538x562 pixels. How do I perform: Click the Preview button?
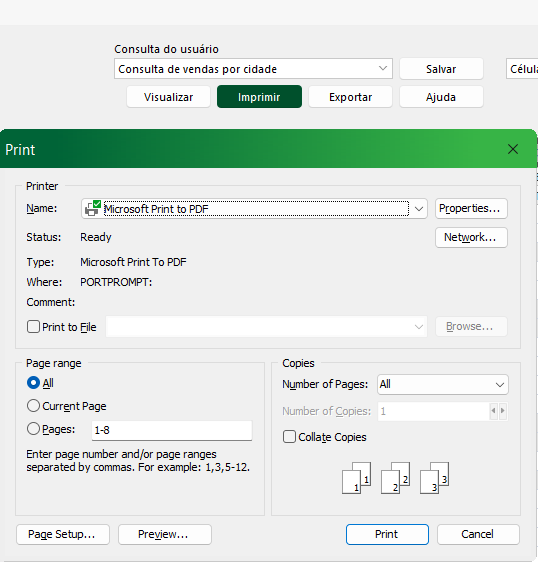click(165, 534)
